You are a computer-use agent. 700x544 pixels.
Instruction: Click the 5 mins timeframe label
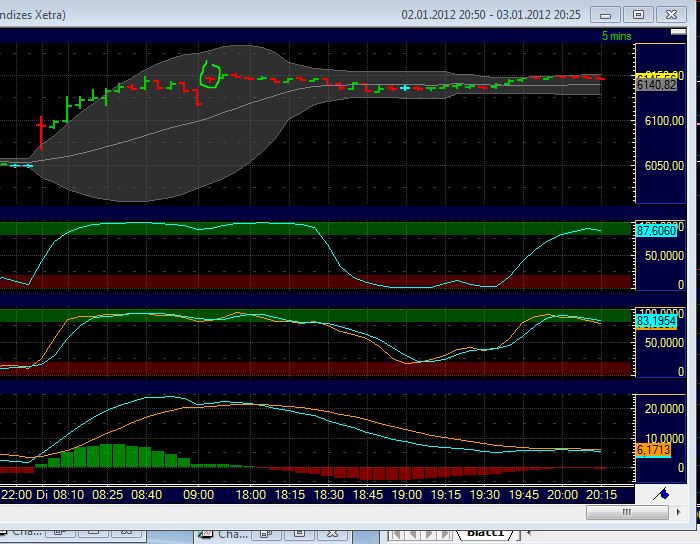click(x=617, y=36)
